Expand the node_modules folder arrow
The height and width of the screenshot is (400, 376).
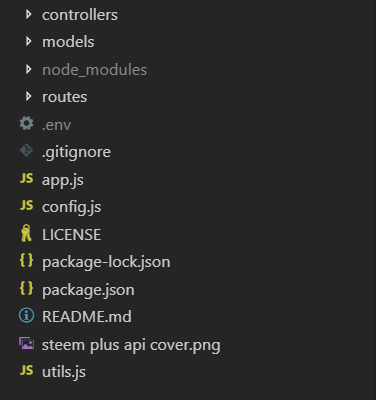[29, 69]
